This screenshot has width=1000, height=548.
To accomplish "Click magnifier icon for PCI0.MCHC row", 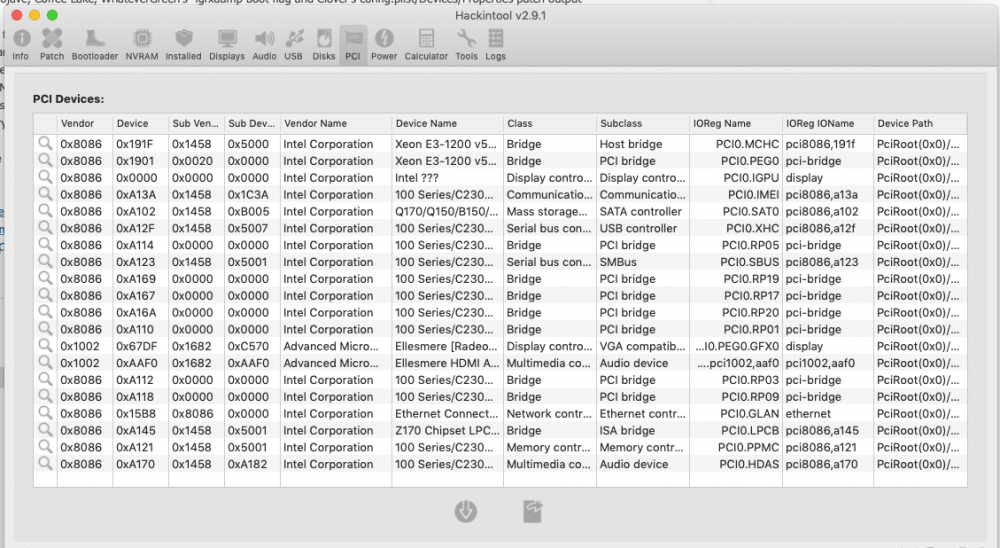I will tap(45, 144).
